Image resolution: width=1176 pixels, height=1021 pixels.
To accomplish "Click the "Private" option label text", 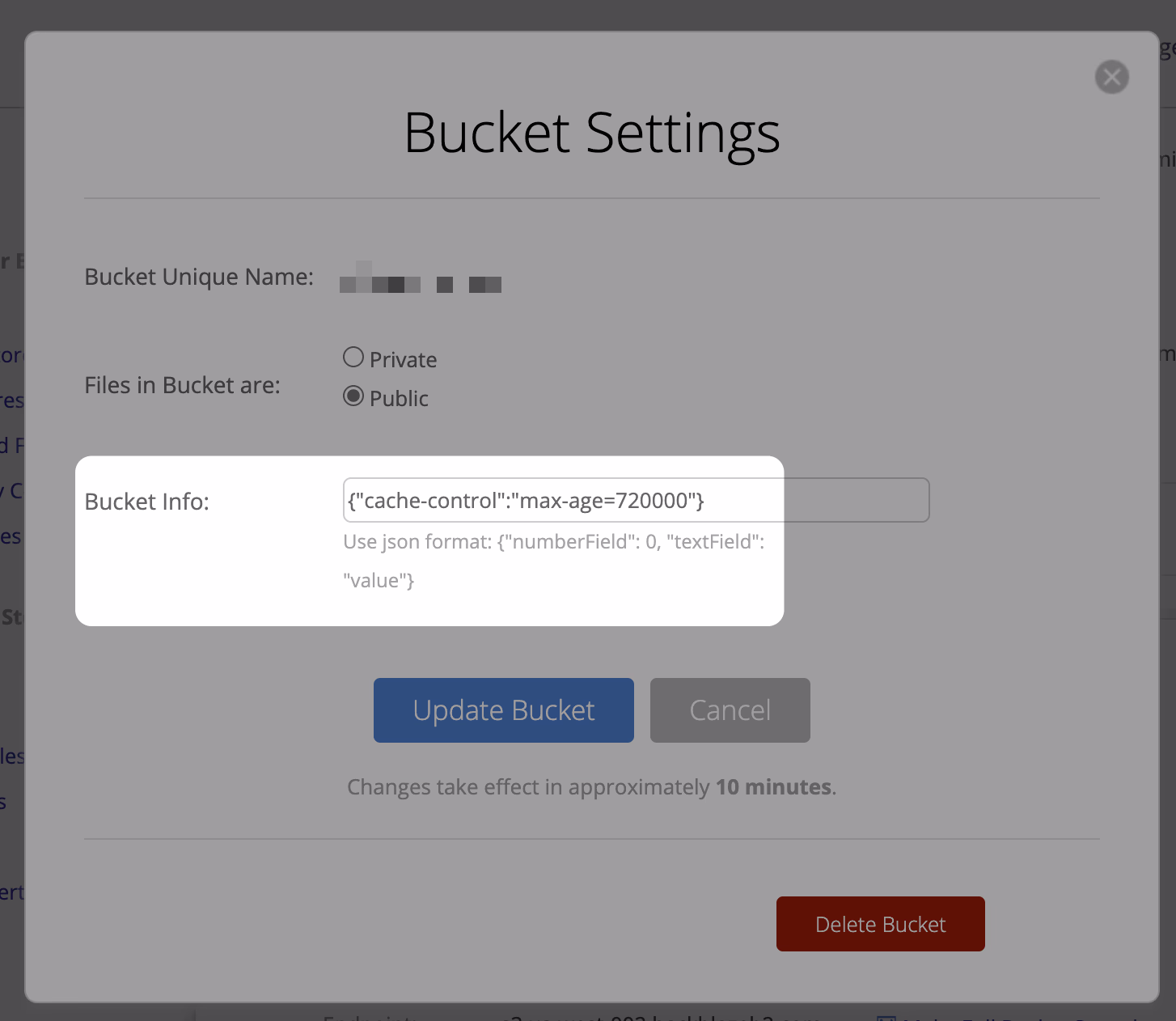I will coord(403,360).
